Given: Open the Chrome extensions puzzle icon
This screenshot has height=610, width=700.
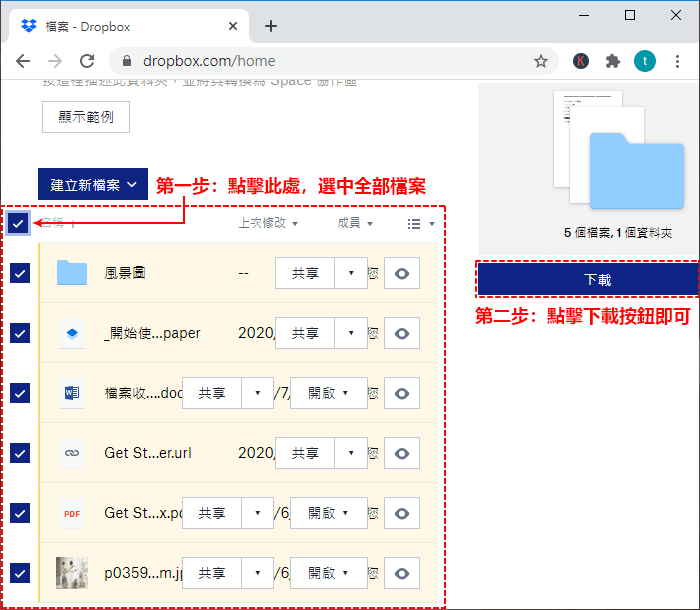Looking at the screenshot, I should point(612,61).
